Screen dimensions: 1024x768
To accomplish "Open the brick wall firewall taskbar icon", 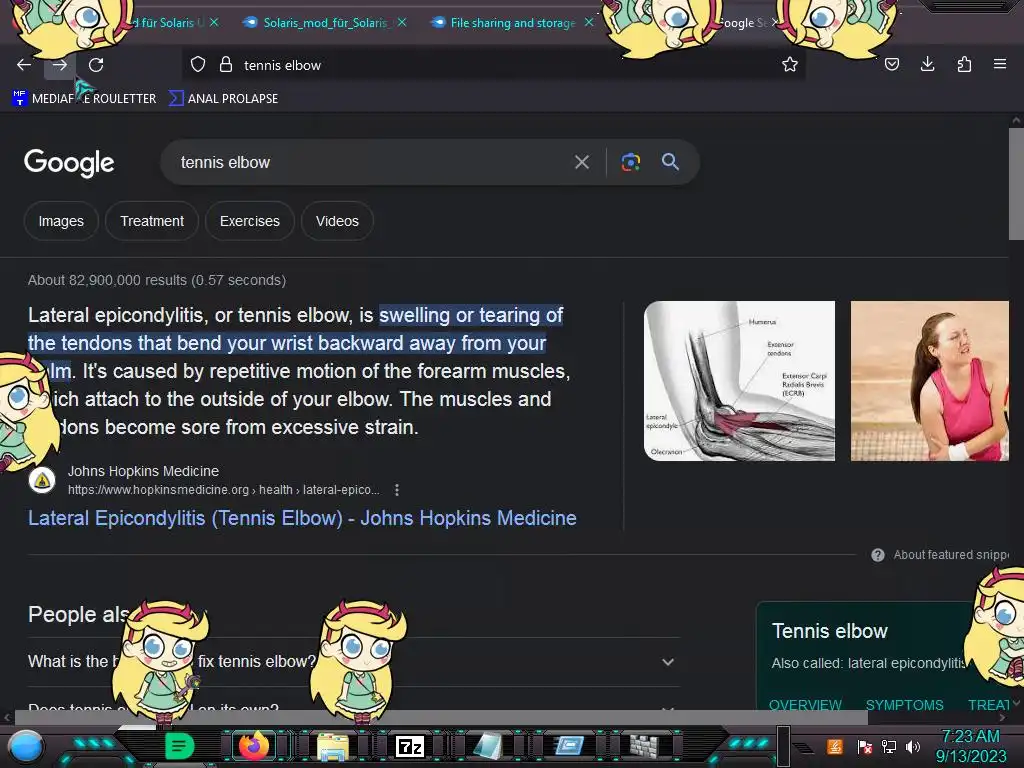I will [x=644, y=746].
